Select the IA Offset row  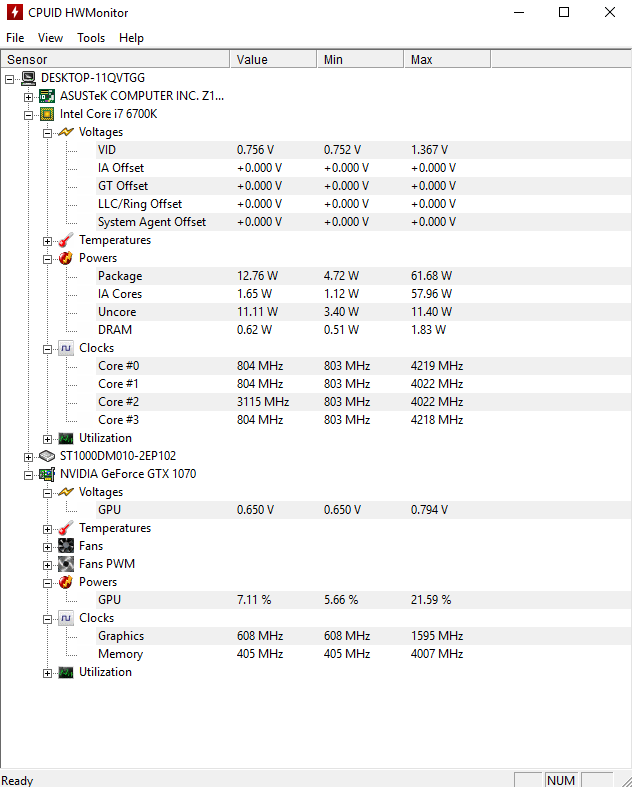363,168
